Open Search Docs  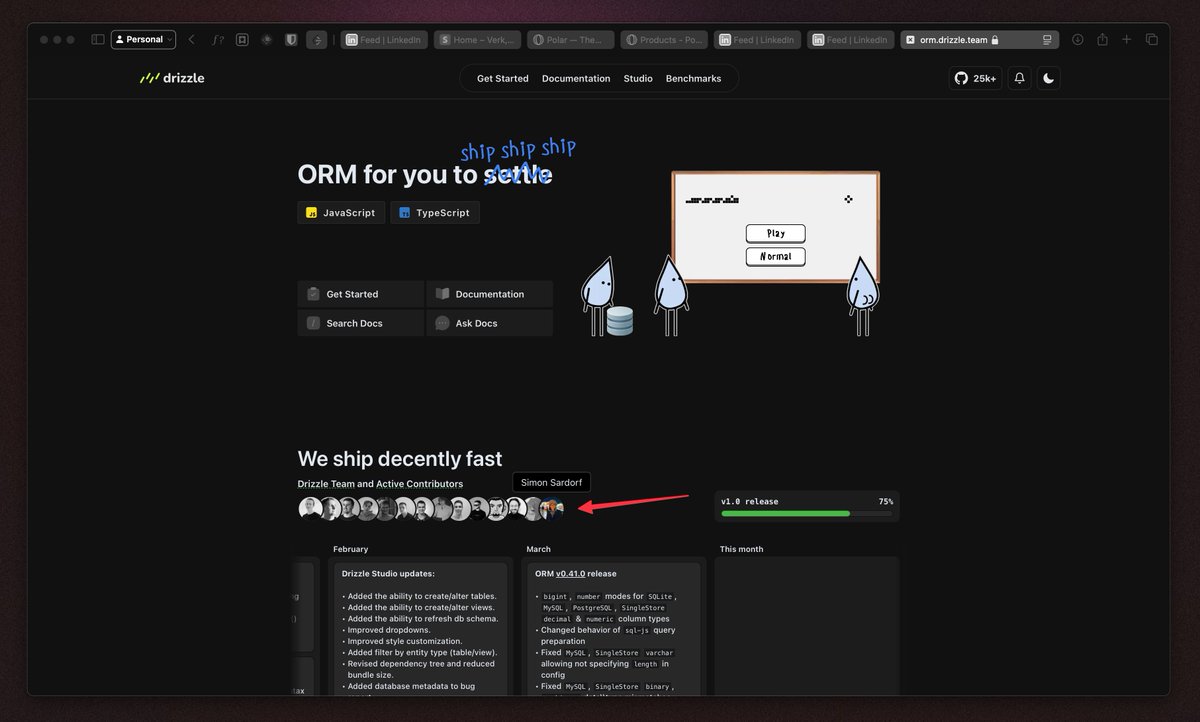coord(360,323)
